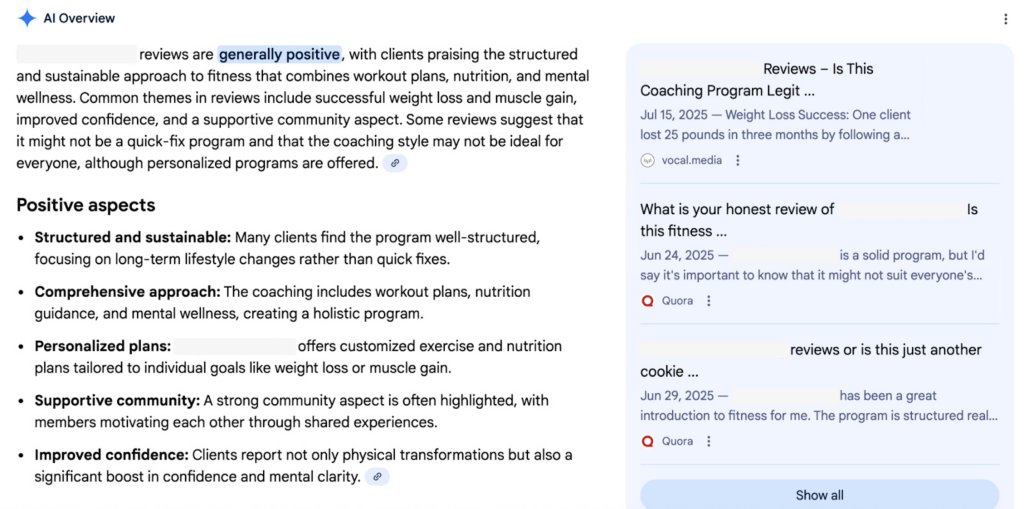1024x509 pixels.
Task: Open the 'Coaching Program Legit' article link
Action: [727, 90]
